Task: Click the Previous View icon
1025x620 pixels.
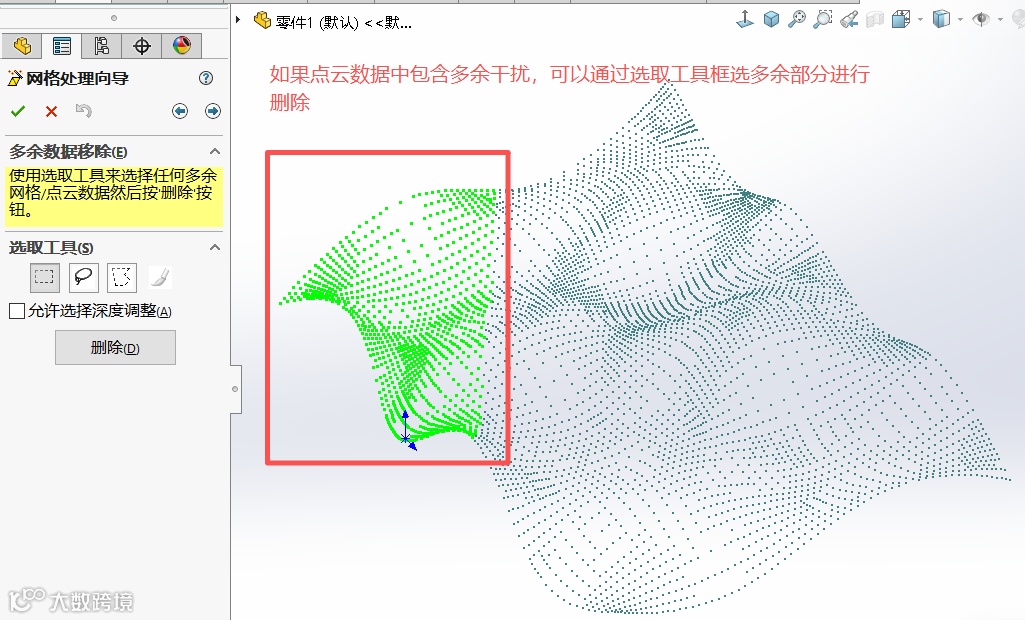Action: coord(849,20)
